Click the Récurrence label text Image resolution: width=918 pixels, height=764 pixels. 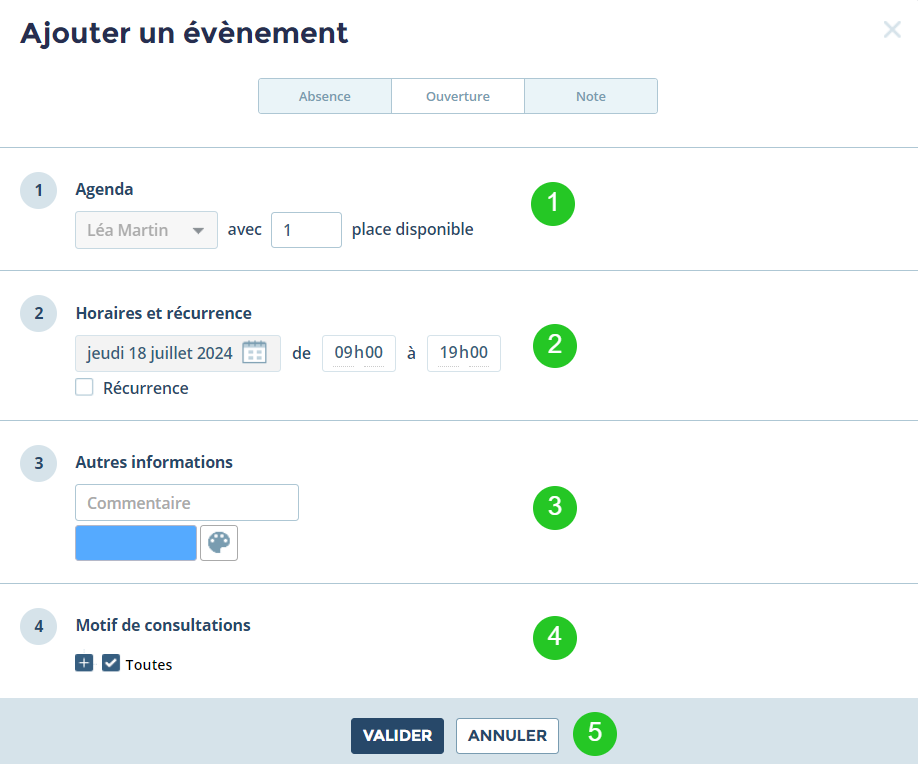146,388
